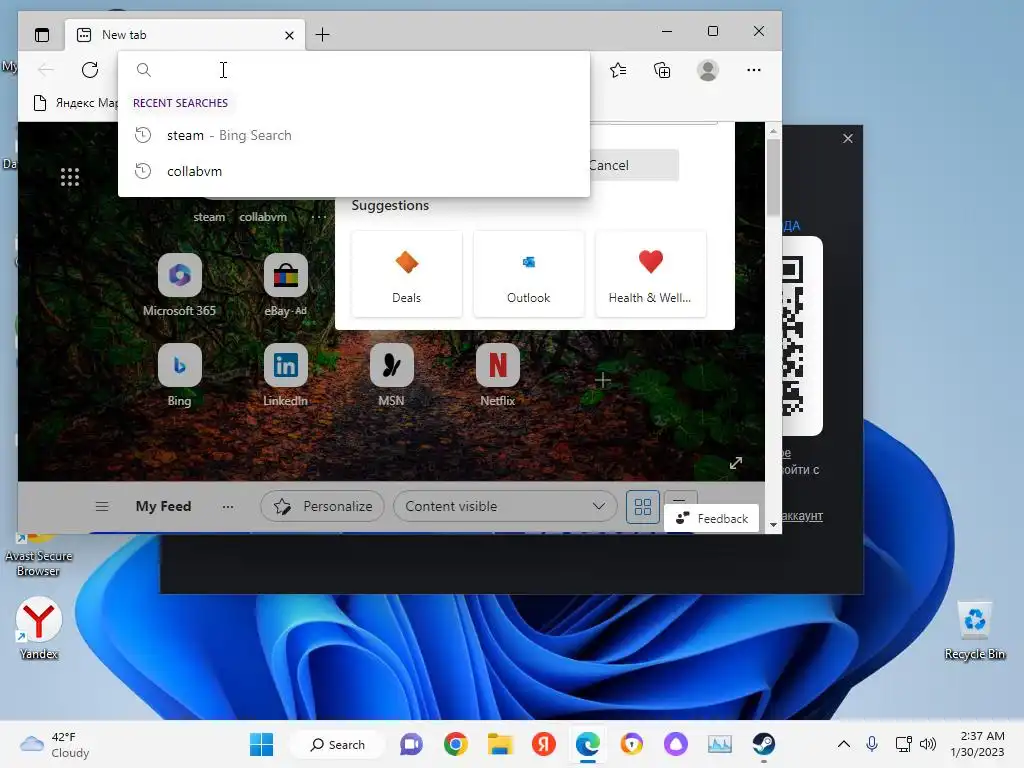Open the Collections icon in Edge toolbar
This screenshot has width=1024, height=768.
(662, 70)
